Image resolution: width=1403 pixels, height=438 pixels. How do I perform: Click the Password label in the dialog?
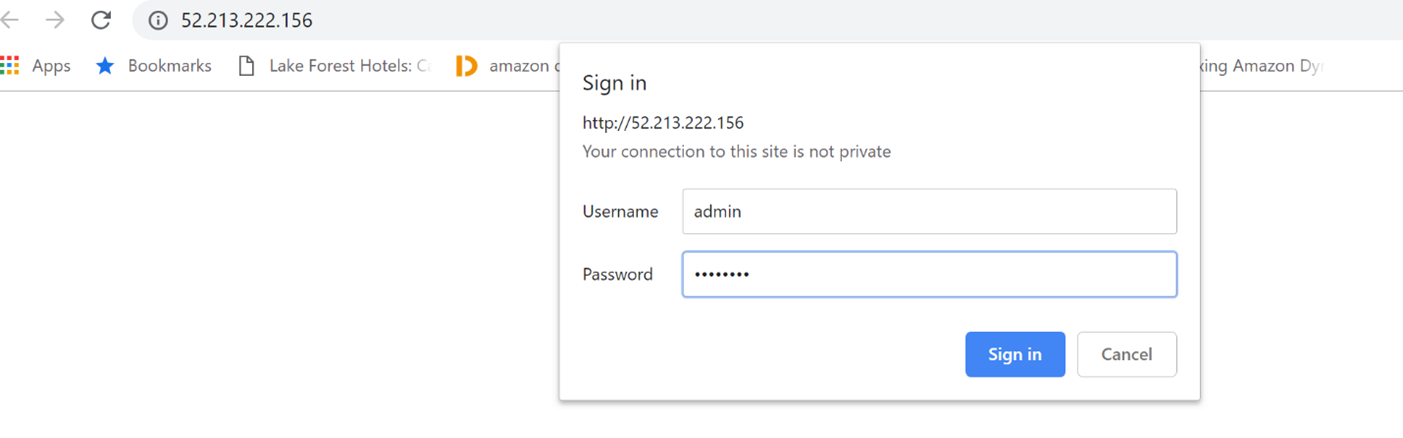pos(618,274)
